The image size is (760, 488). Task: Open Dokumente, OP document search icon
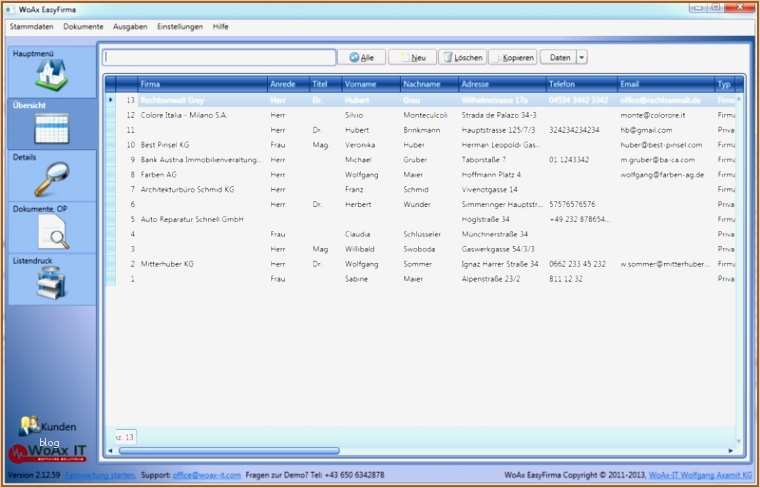53,232
